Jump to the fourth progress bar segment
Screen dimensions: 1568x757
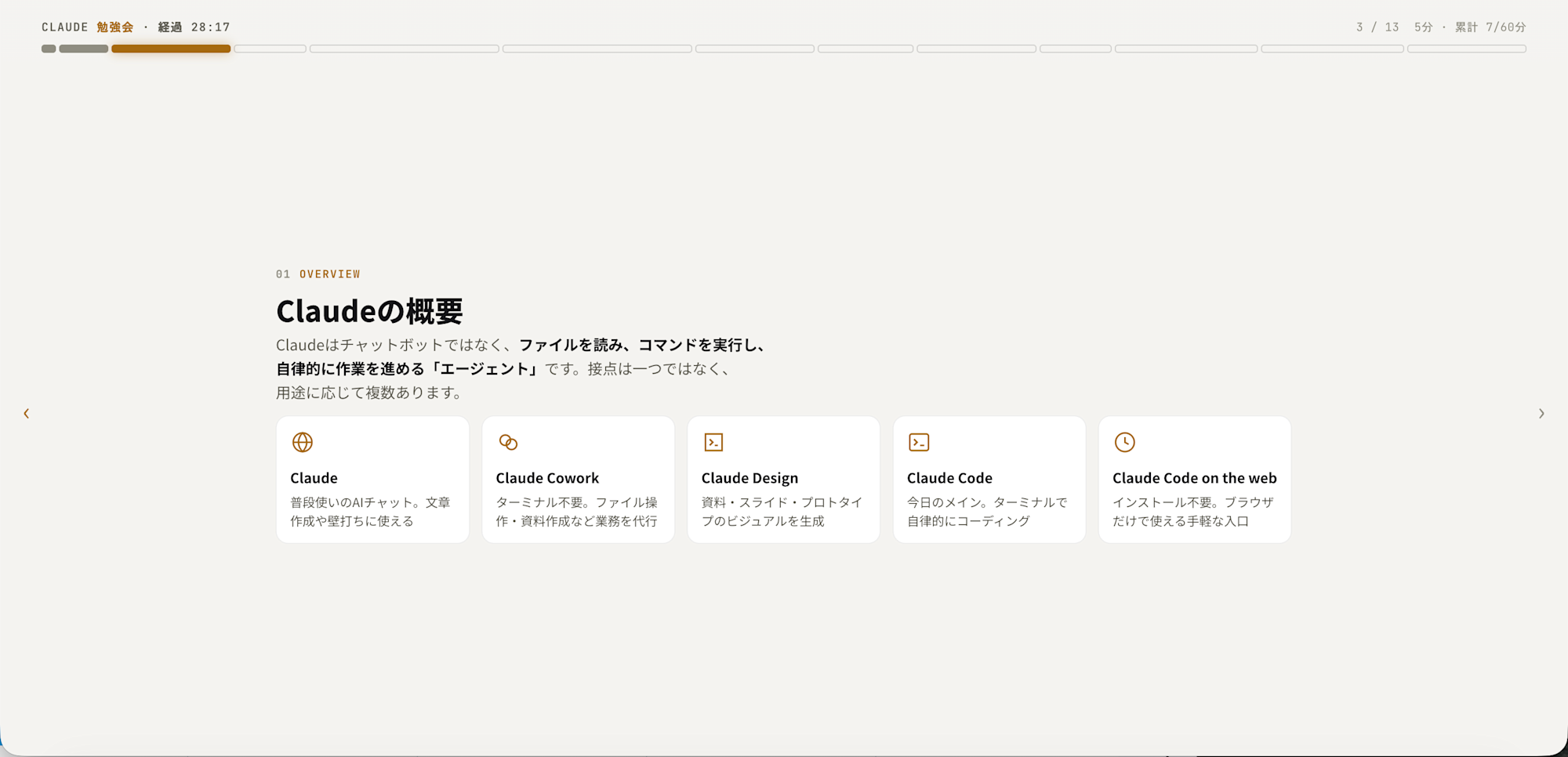270,49
